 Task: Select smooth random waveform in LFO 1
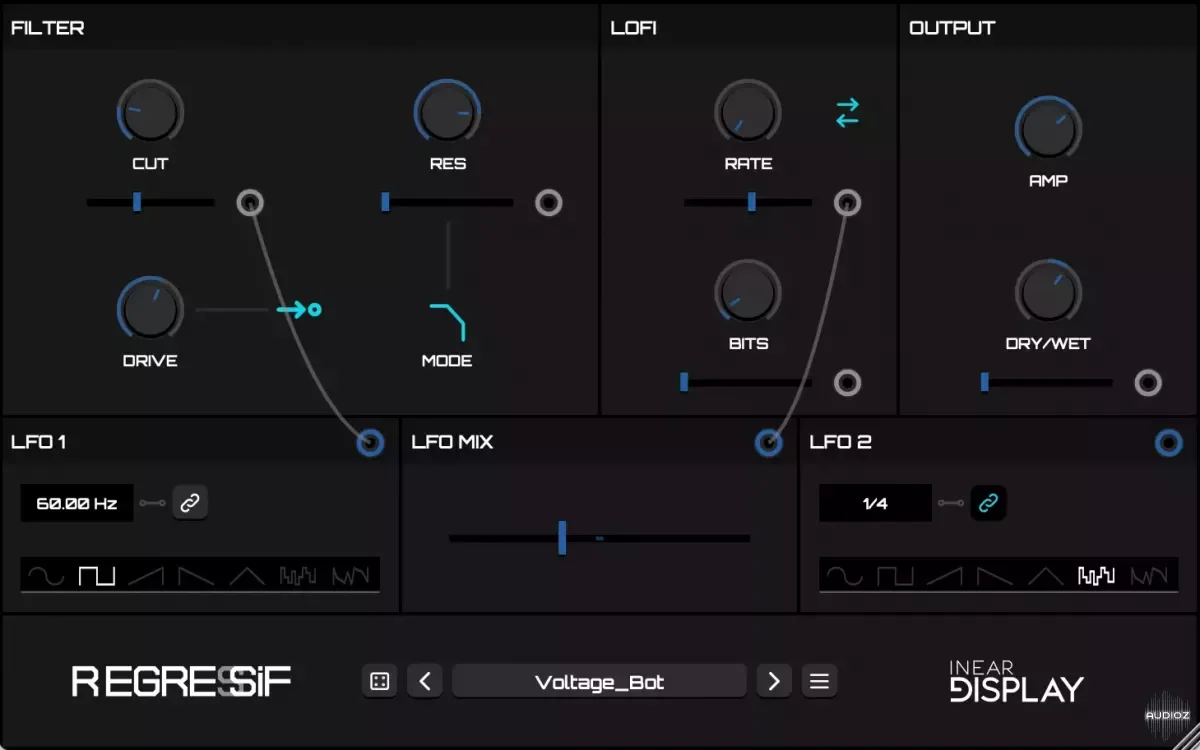point(350,575)
